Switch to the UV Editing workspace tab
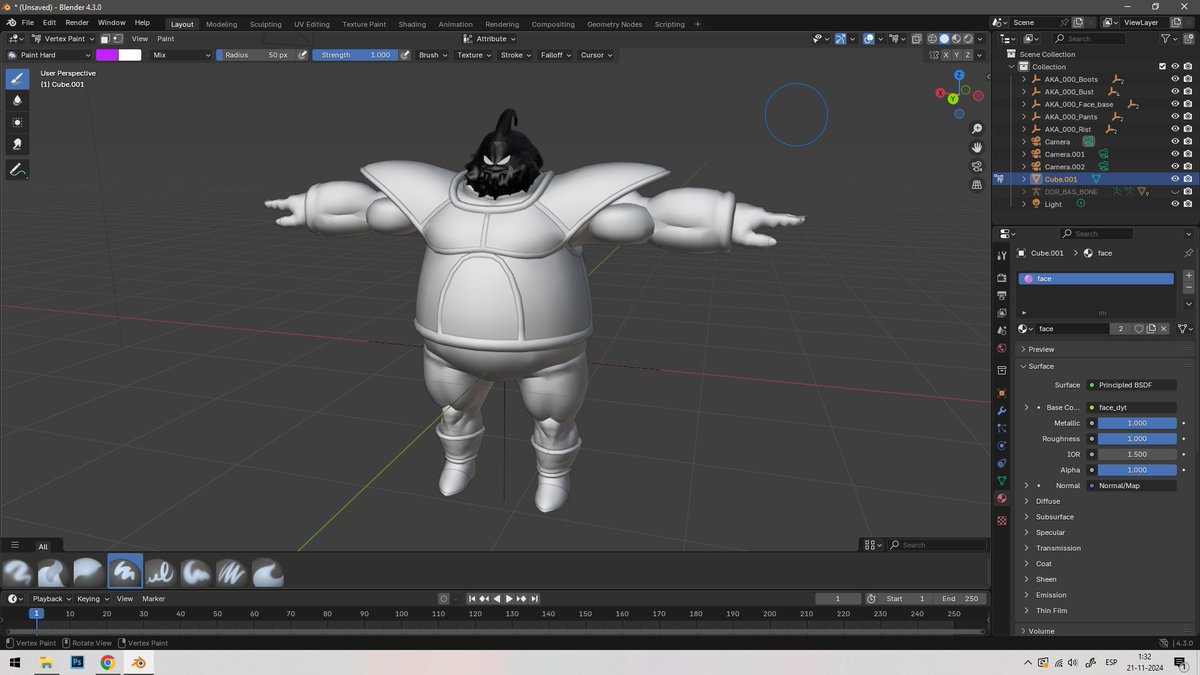1200x675 pixels. click(x=312, y=24)
